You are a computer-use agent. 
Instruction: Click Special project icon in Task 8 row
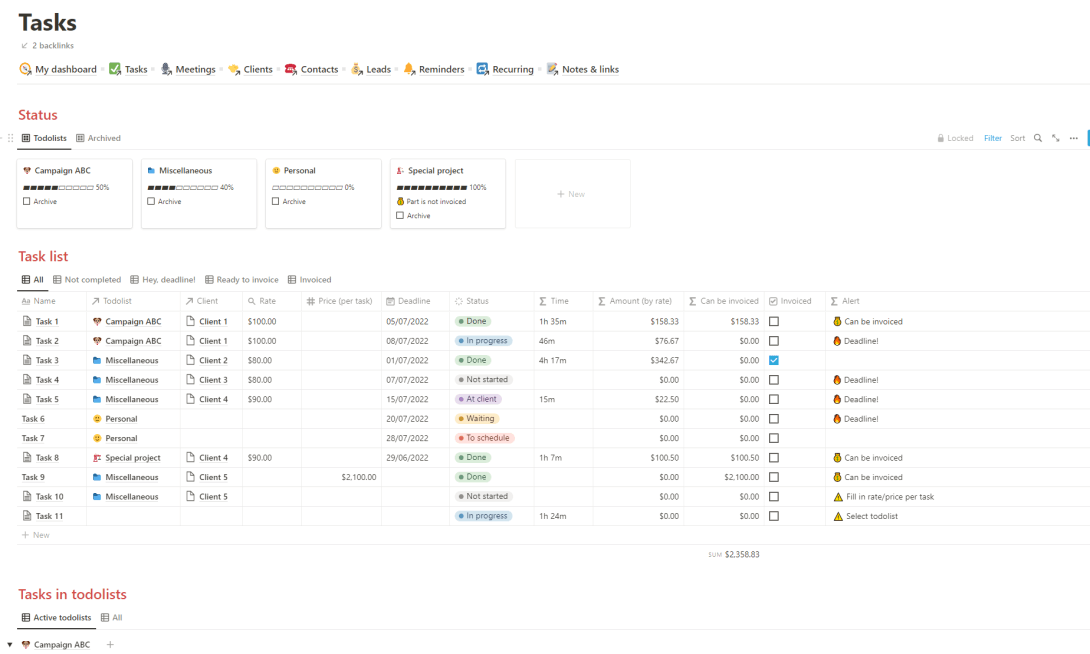97,457
